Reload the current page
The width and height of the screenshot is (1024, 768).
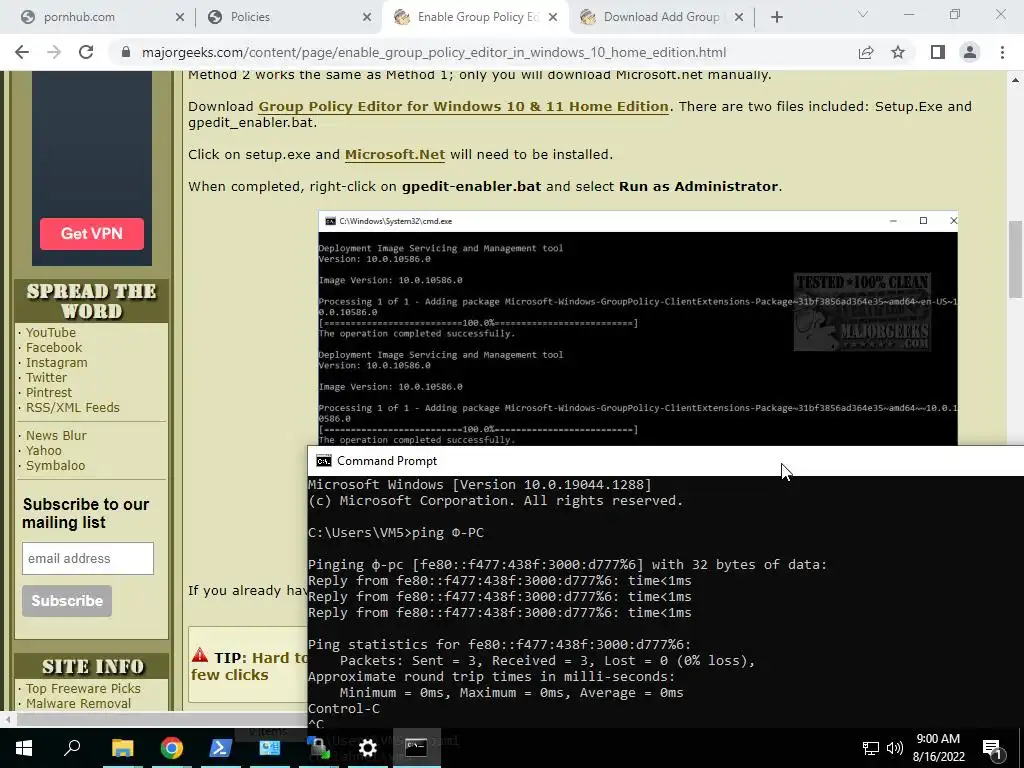point(86,52)
